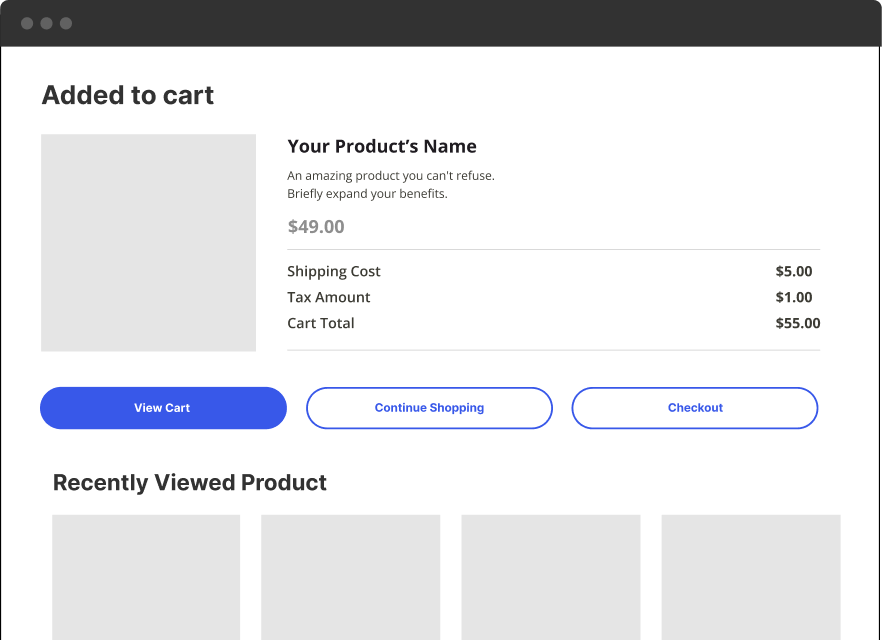Open fourth recently viewed product thumbnail

coord(751,577)
